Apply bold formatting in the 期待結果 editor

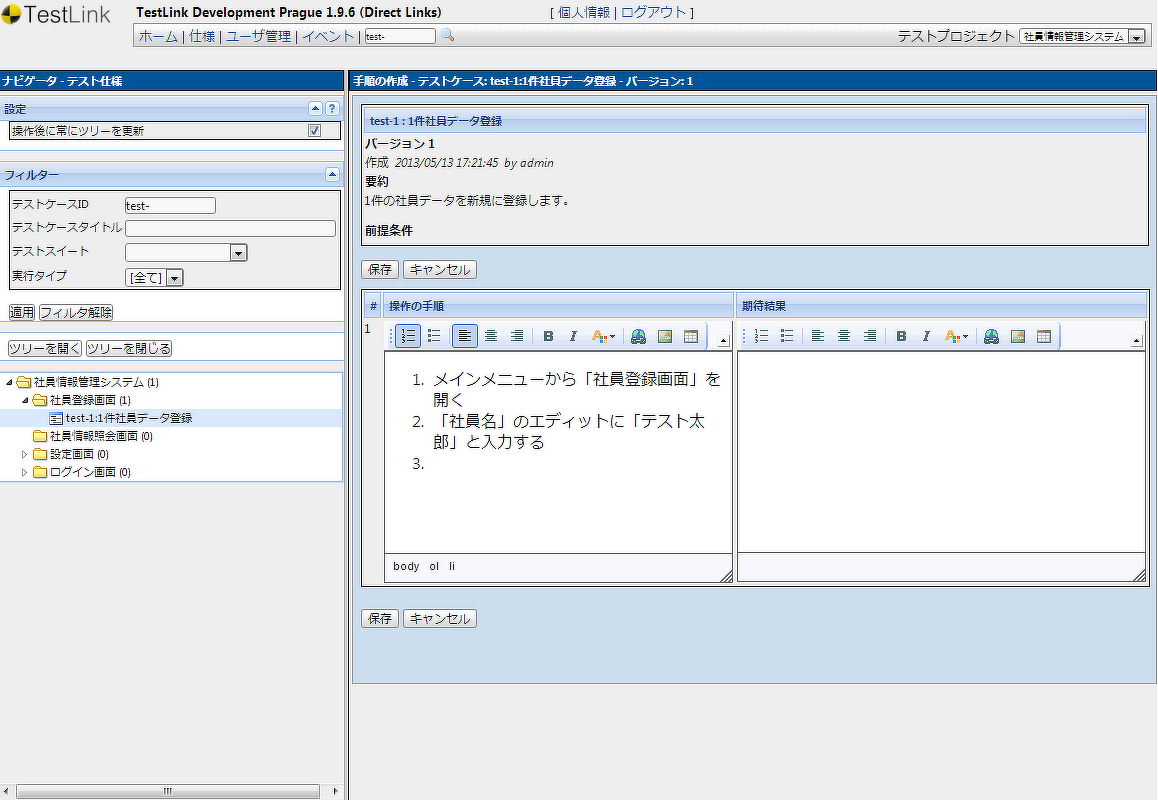coord(901,336)
